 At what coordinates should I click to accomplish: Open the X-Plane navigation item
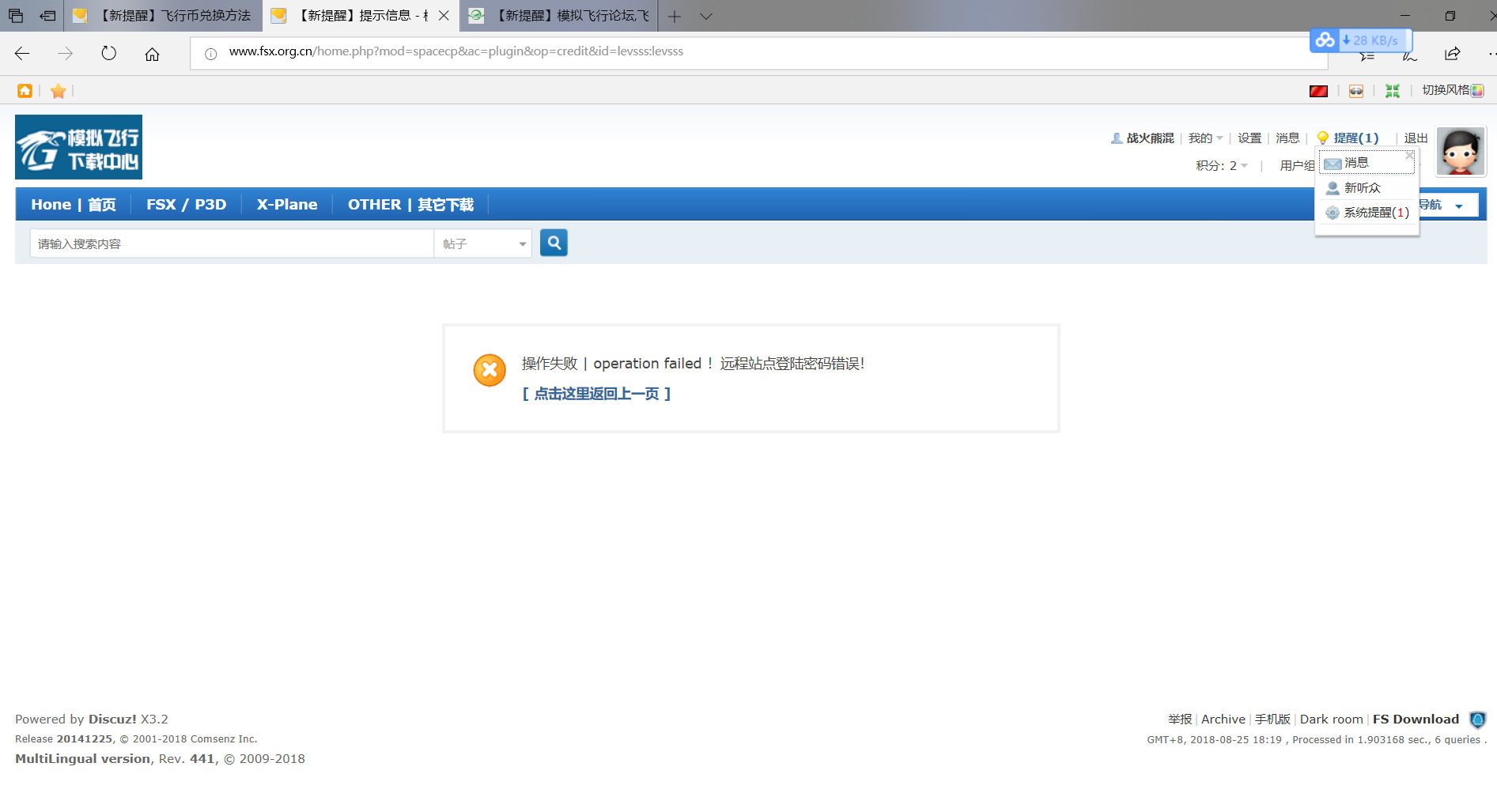pos(287,205)
